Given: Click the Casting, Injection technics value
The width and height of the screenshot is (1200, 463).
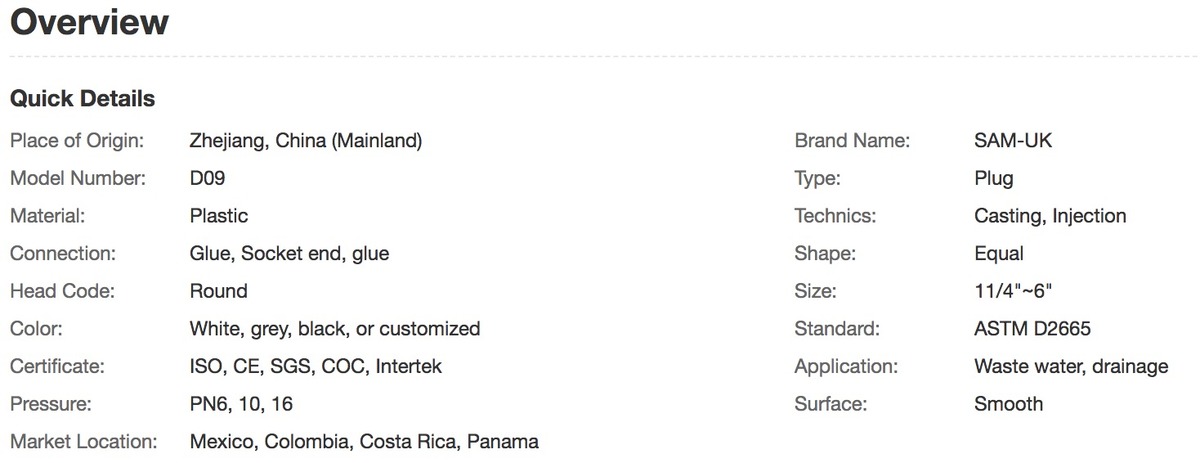Looking at the screenshot, I should pos(1050,216).
